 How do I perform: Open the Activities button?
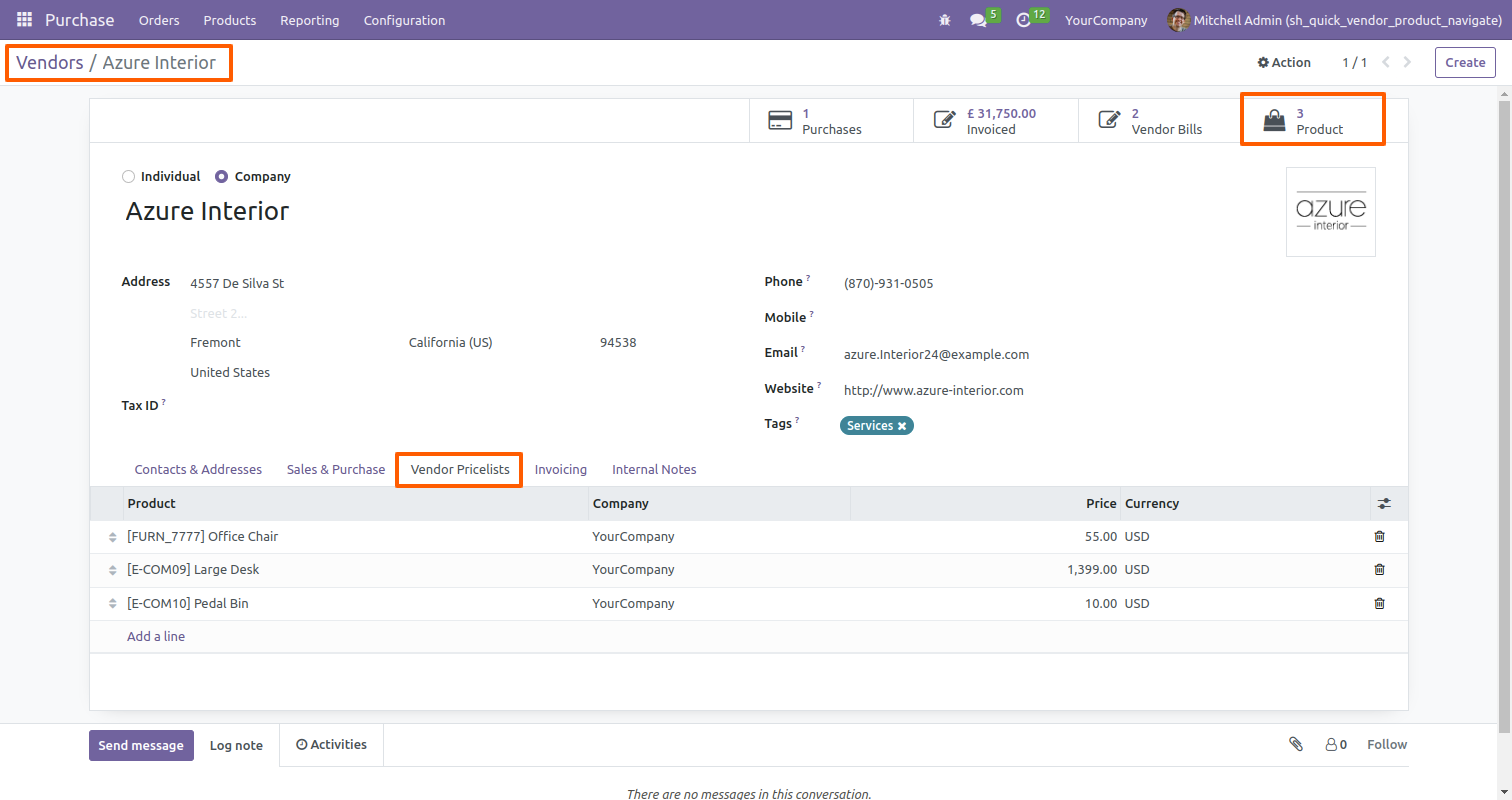332,745
